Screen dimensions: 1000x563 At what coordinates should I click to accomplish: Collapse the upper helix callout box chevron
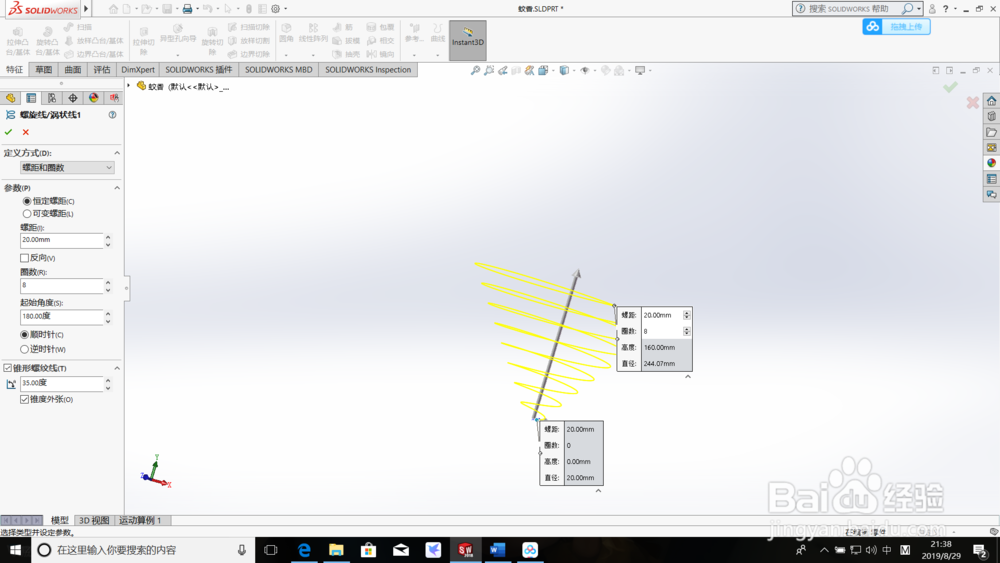(x=688, y=377)
